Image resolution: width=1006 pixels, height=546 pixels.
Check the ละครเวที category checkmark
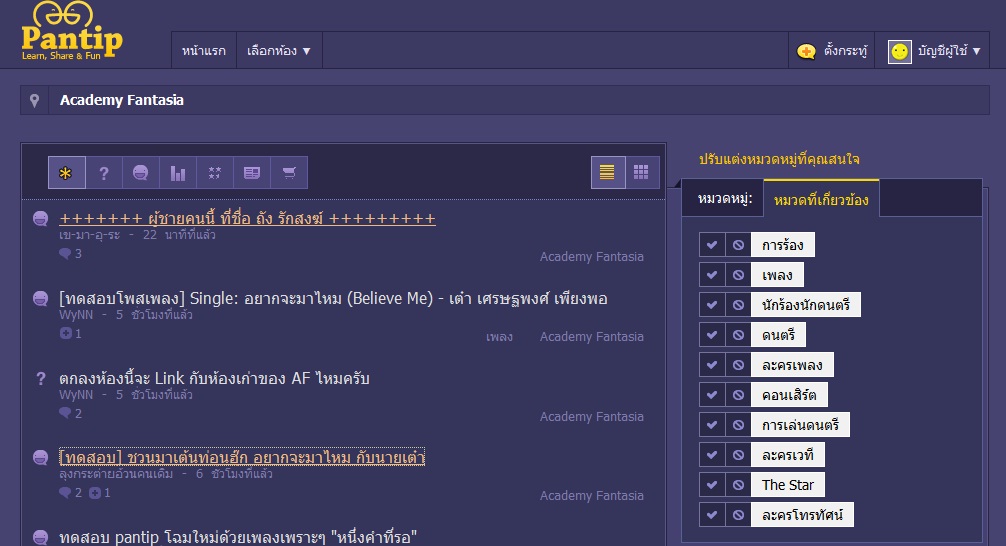coord(712,454)
